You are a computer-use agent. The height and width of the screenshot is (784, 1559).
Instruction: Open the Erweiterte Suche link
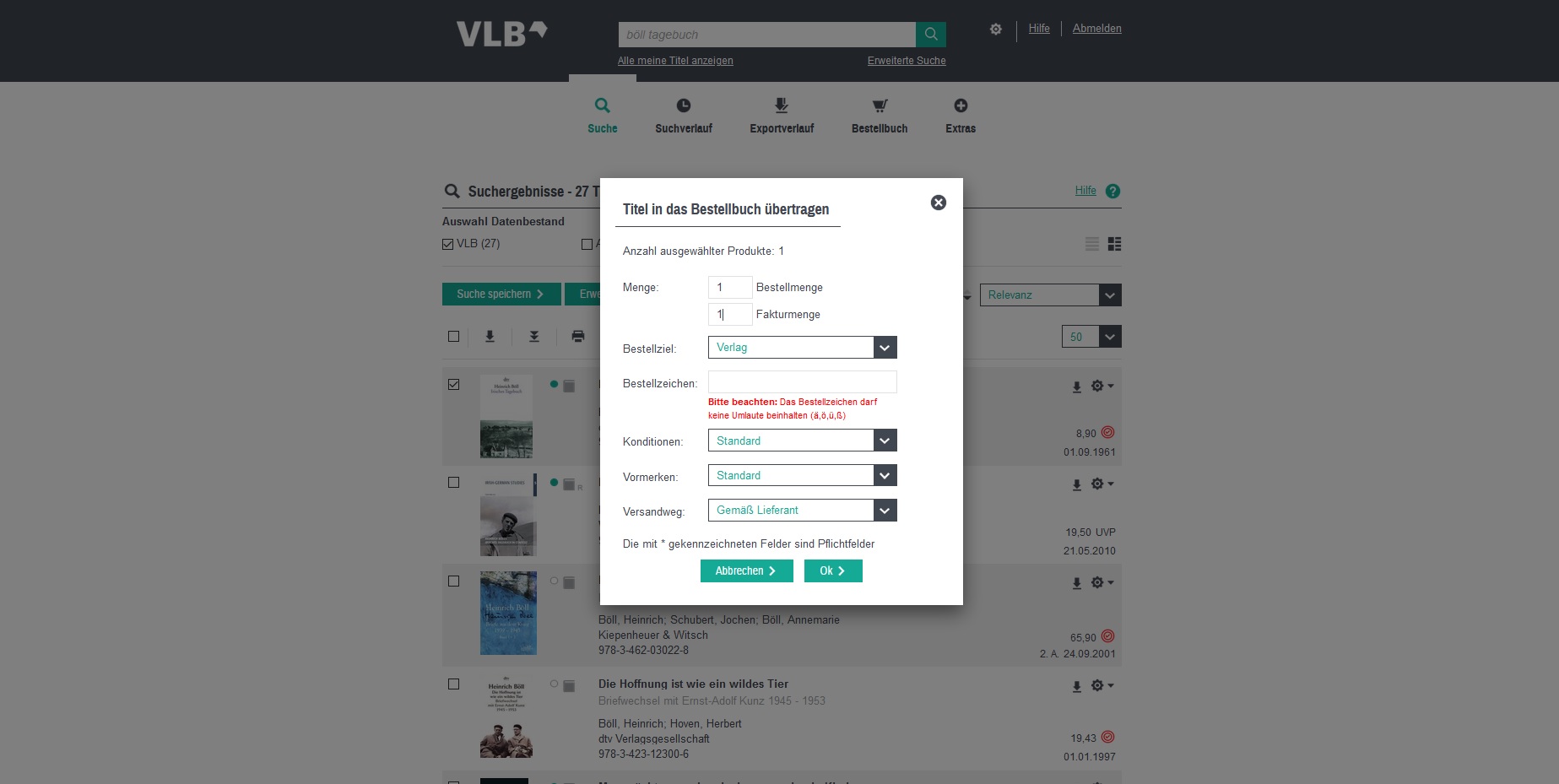tap(907, 61)
